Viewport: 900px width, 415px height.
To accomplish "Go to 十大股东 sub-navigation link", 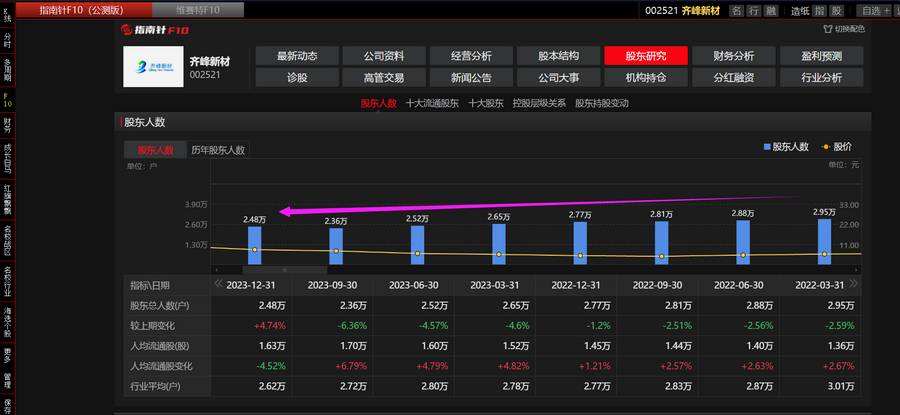I will pyautogui.click(x=486, y=103).
